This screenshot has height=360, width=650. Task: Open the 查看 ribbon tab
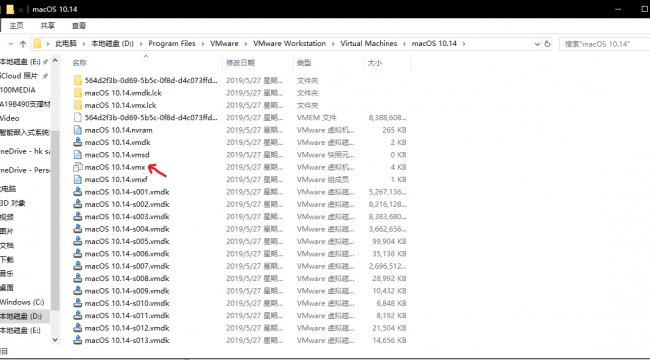coord(78,26)
